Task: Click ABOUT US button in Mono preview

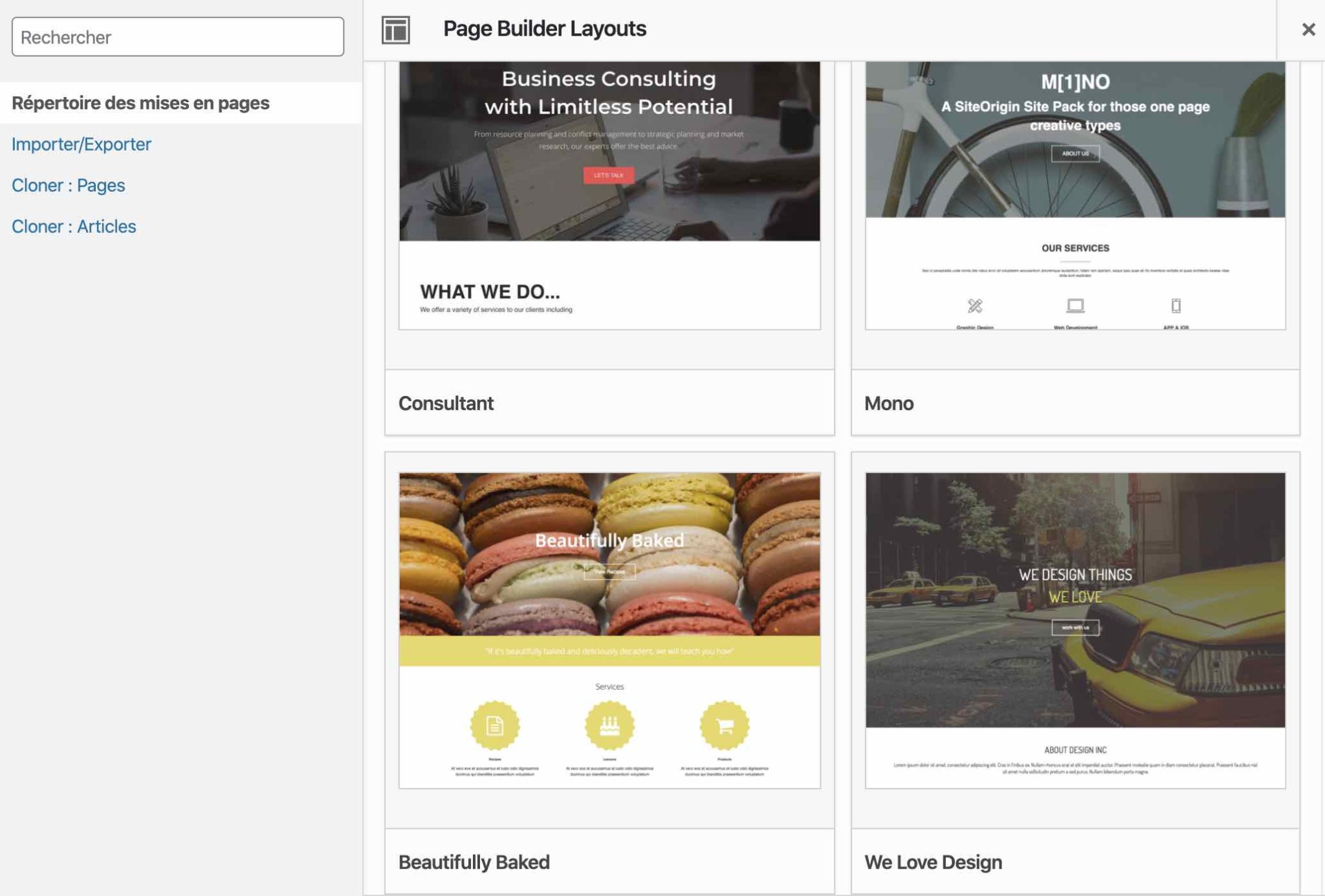Action: tap(1075, 153)
